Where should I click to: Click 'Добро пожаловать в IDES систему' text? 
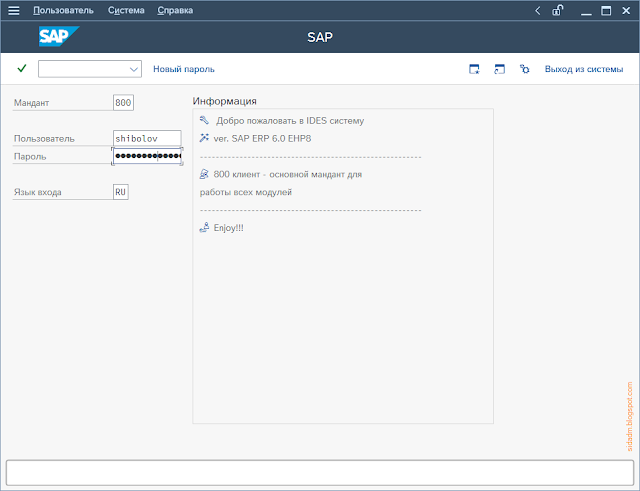coord(290,121)
